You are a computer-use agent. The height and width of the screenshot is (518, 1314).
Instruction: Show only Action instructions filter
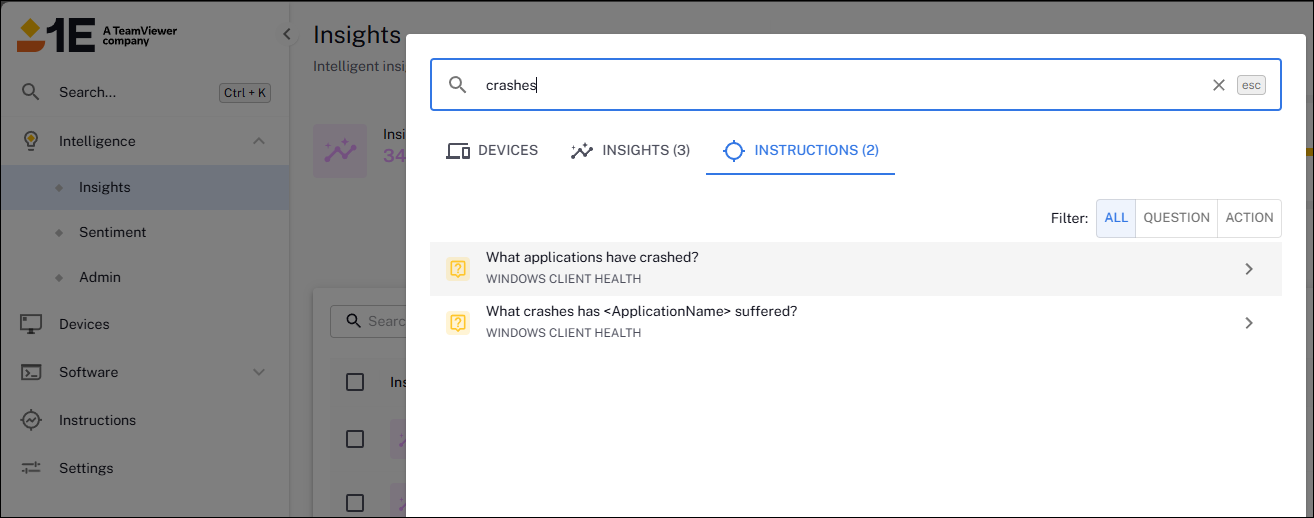click(1249, 218)
